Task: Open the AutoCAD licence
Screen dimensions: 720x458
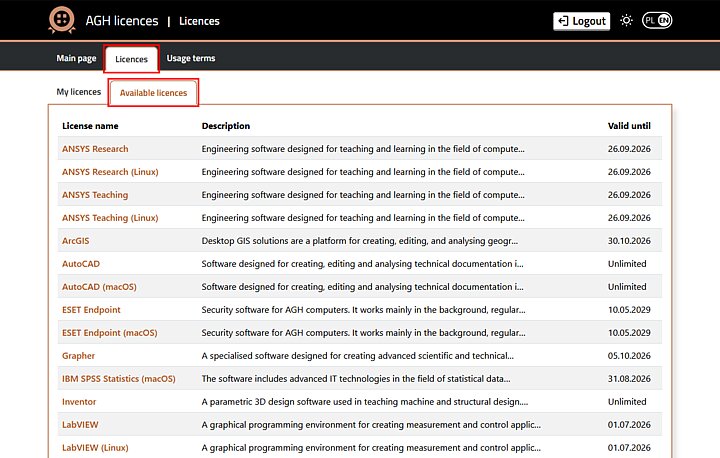Action: pos(81,264)
